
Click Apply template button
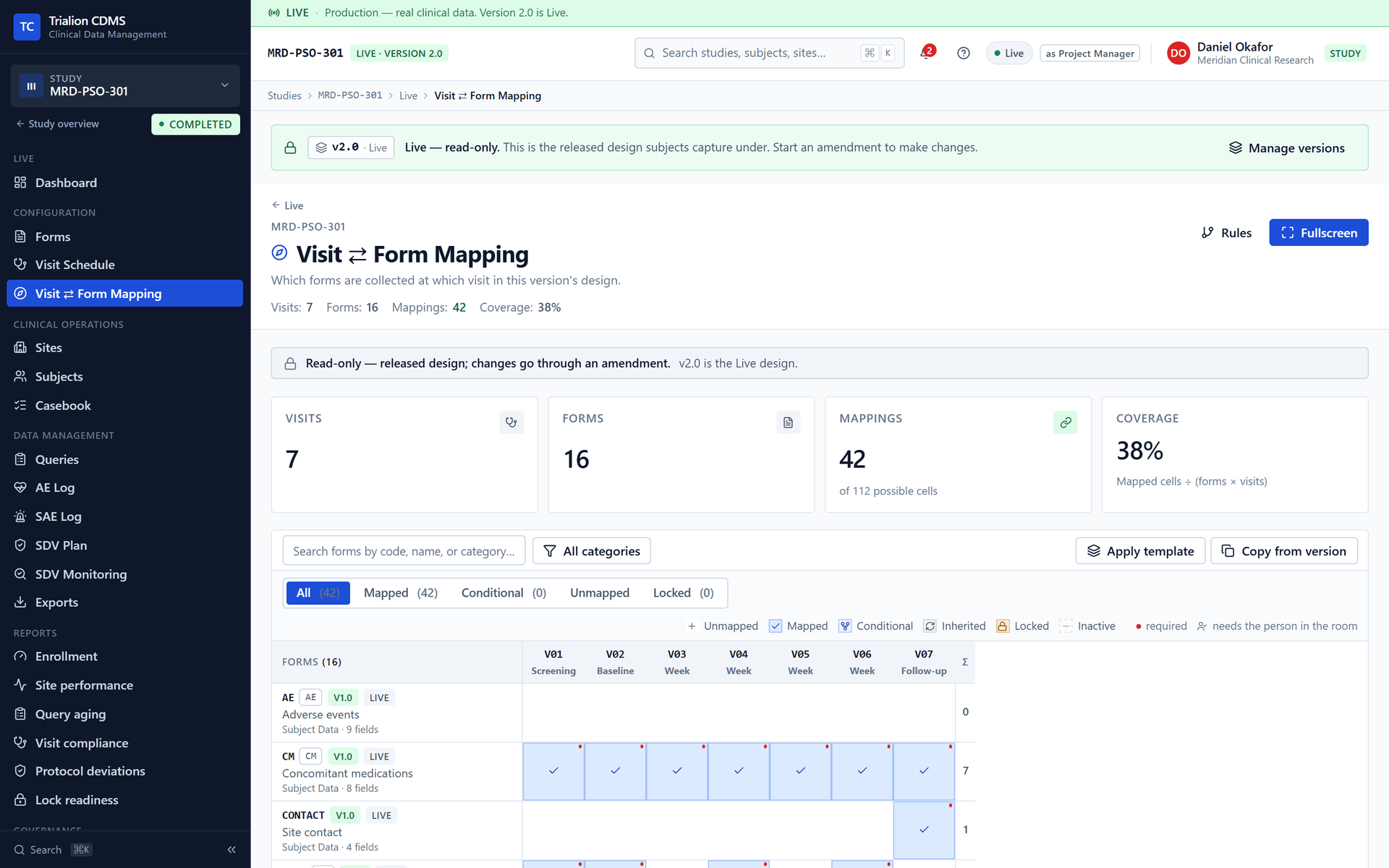click(1140, 551)
